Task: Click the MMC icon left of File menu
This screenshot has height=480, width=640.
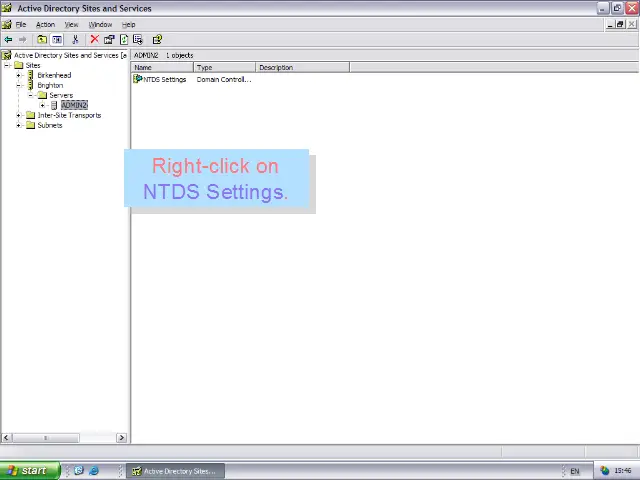Action: (x=7, y=24)
